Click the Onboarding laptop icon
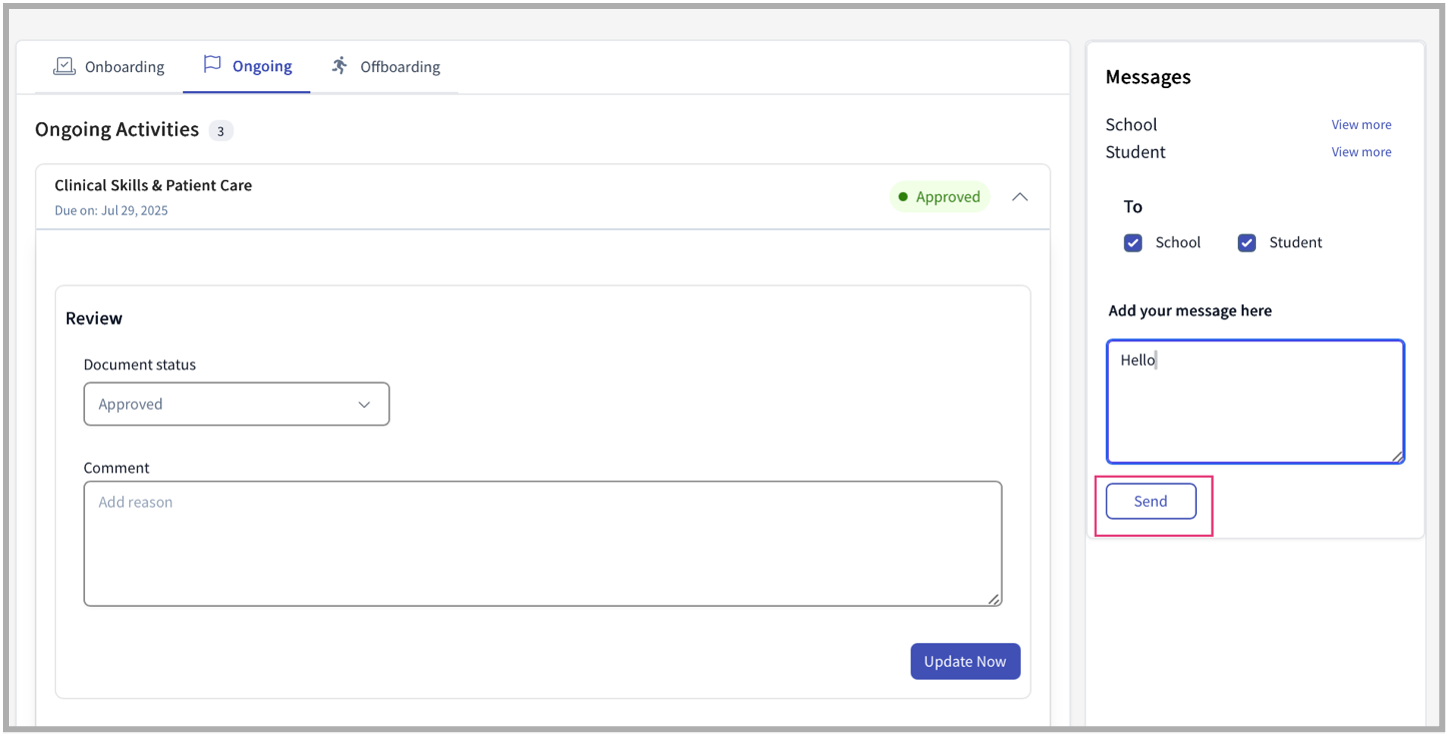 pos(64,66)
